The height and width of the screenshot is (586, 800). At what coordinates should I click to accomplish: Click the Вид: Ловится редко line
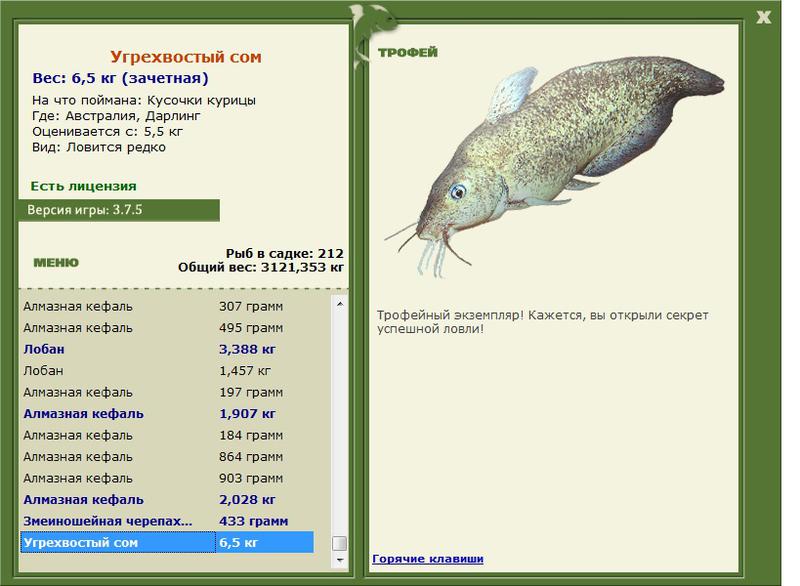pyautogui.click(x=99, y=147)
